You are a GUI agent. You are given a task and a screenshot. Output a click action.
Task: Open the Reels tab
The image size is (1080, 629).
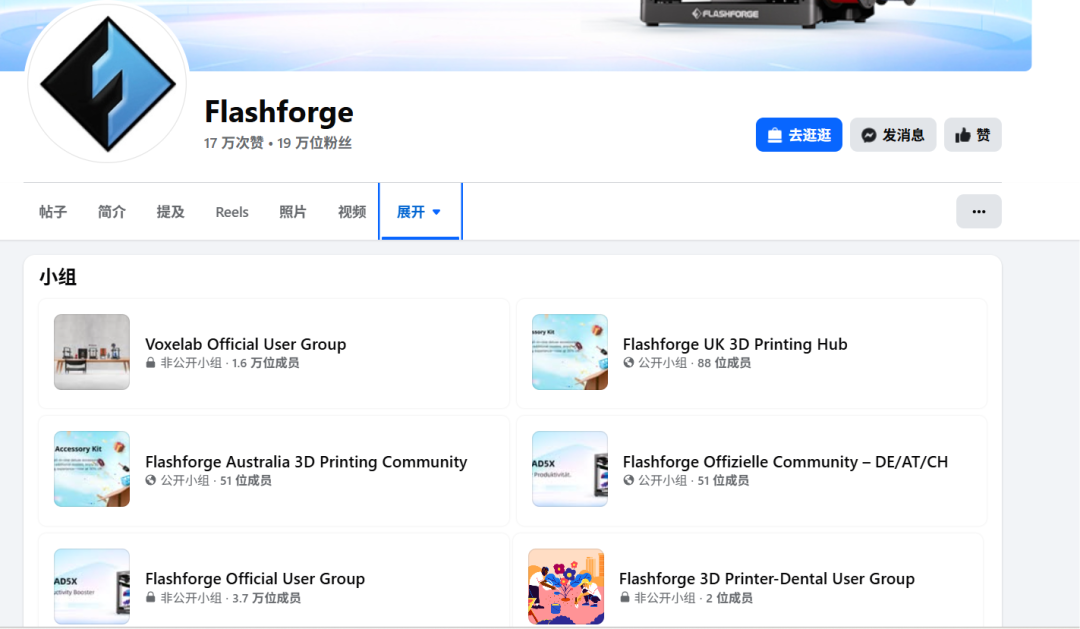click(232, 212)
